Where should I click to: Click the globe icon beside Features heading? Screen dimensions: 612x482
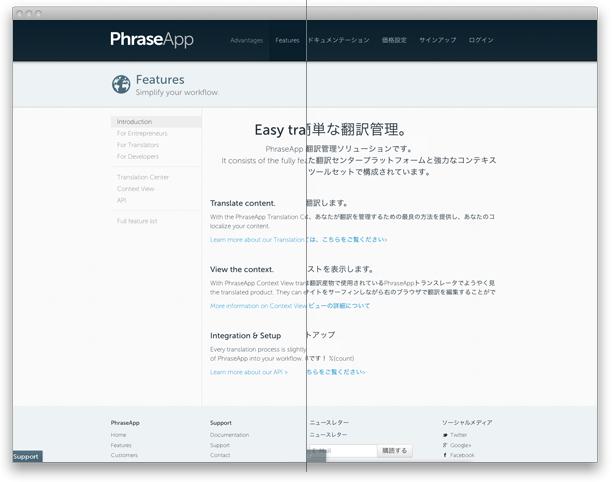pyautogui.click(x=121, y=84)
